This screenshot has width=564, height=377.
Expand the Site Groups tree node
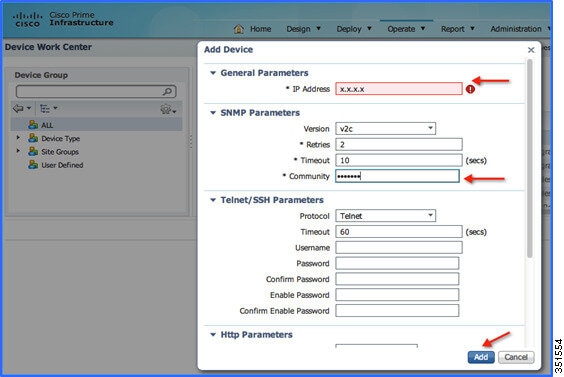click(18, 151)
